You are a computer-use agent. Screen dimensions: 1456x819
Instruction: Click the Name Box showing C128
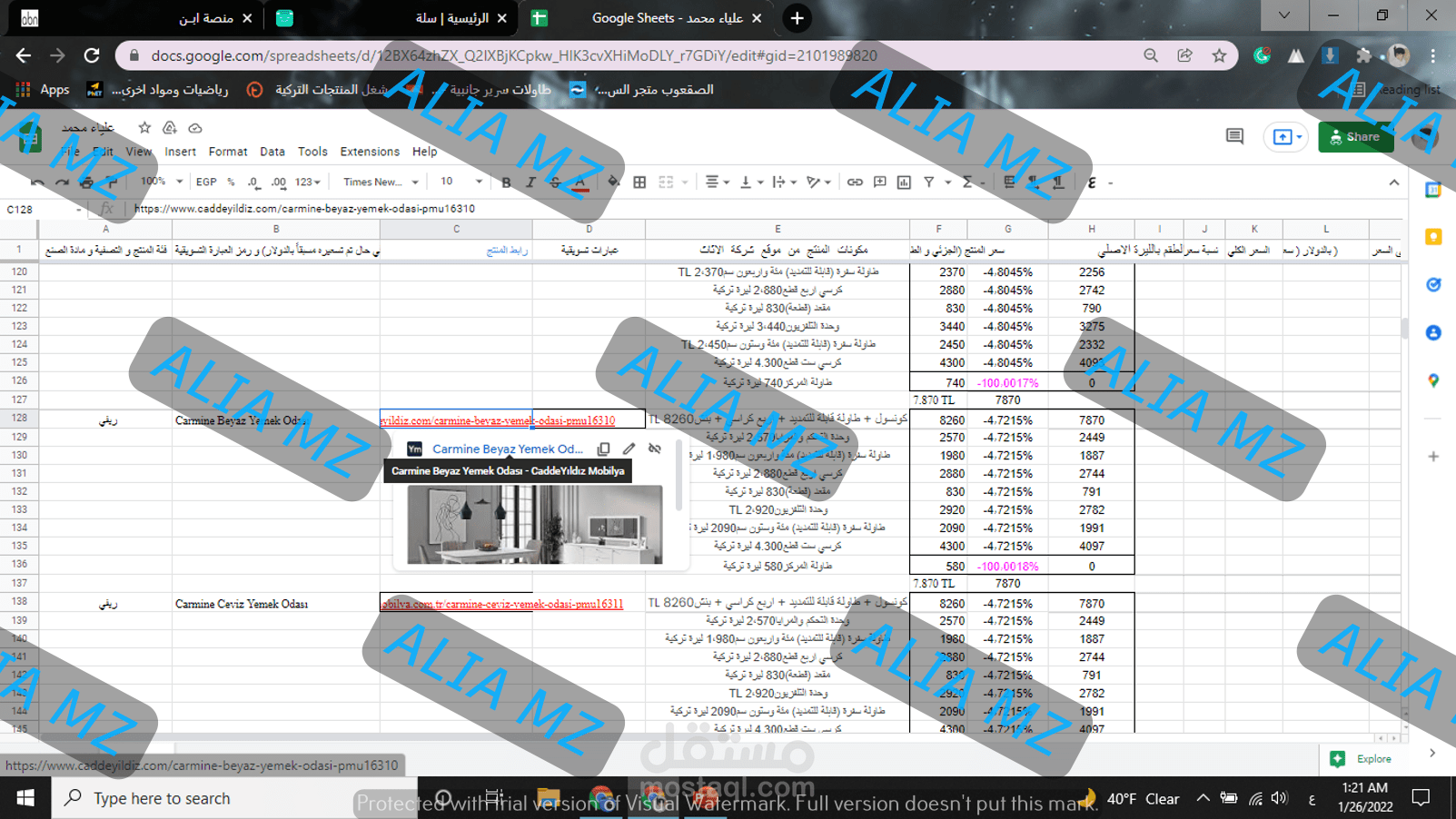(43, 209)
